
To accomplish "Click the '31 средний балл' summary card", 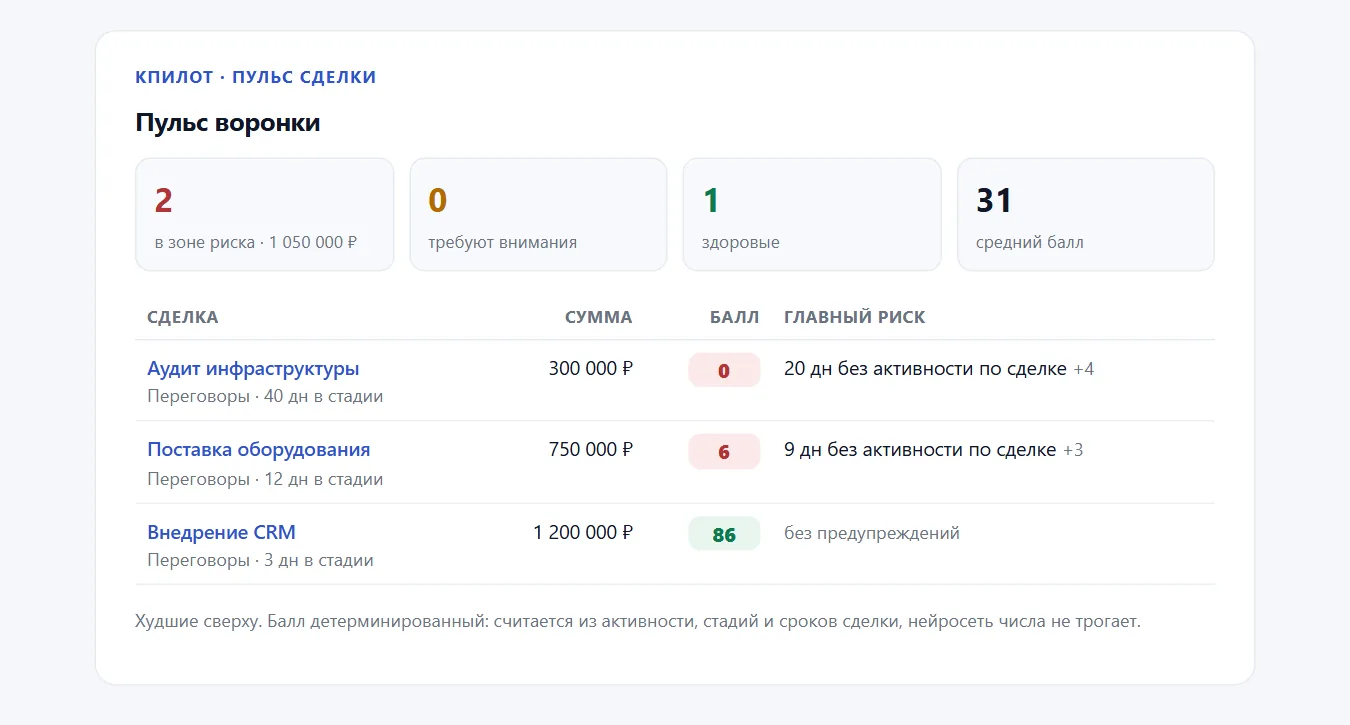I will click(1086, 214).
